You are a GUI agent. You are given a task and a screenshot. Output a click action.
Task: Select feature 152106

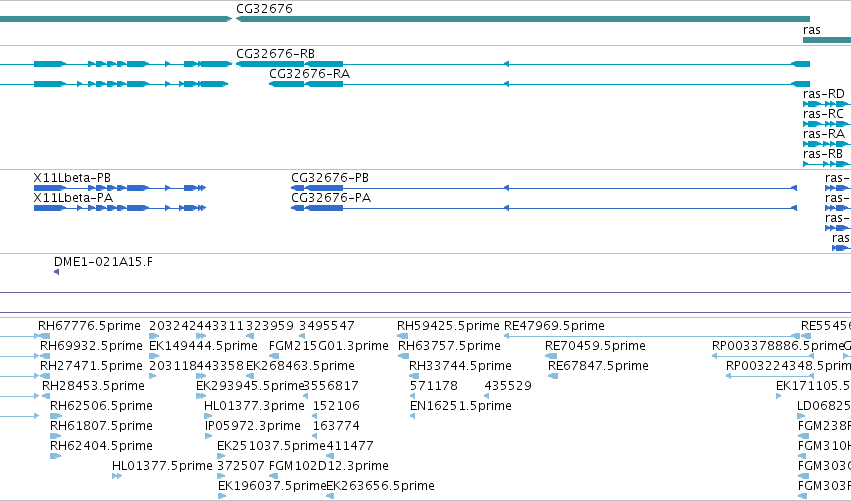(x=336, y=407)
